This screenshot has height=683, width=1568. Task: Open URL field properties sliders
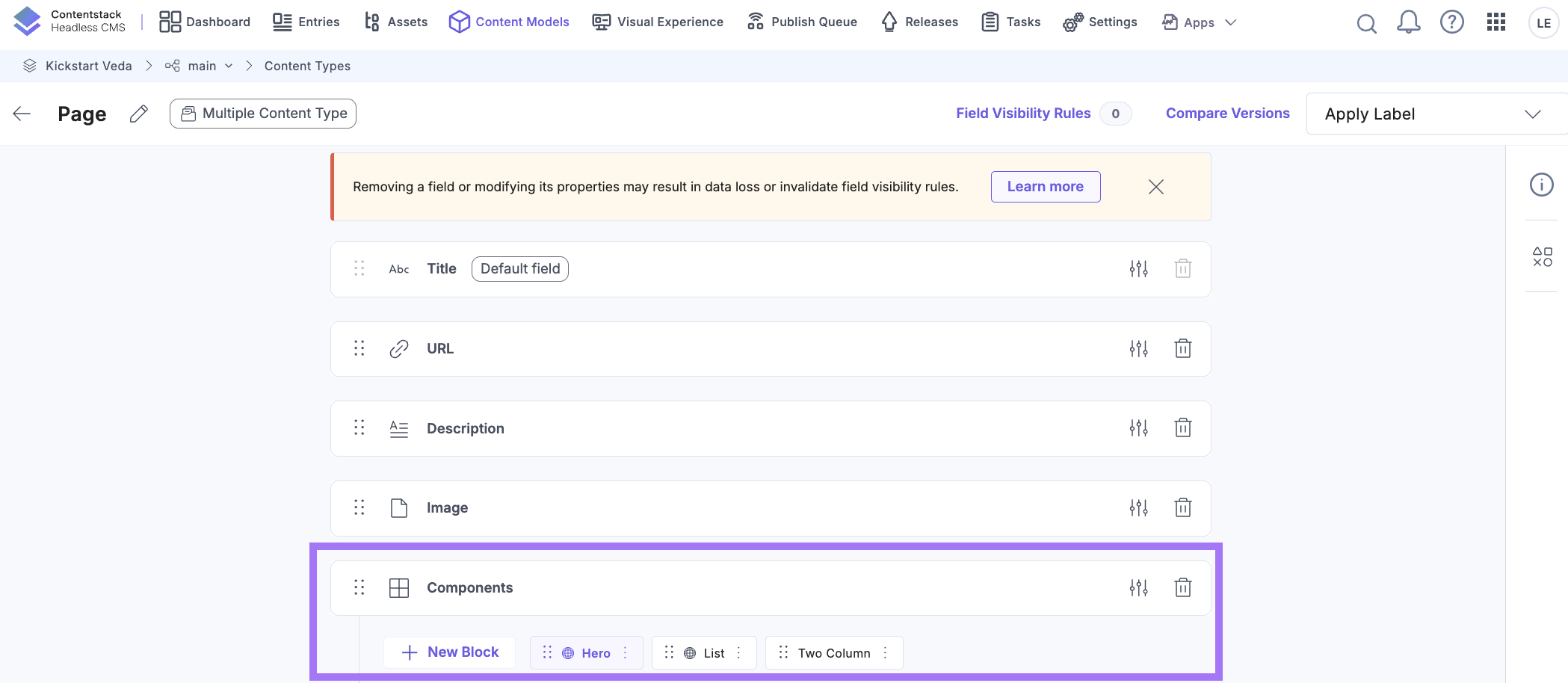1139,349
